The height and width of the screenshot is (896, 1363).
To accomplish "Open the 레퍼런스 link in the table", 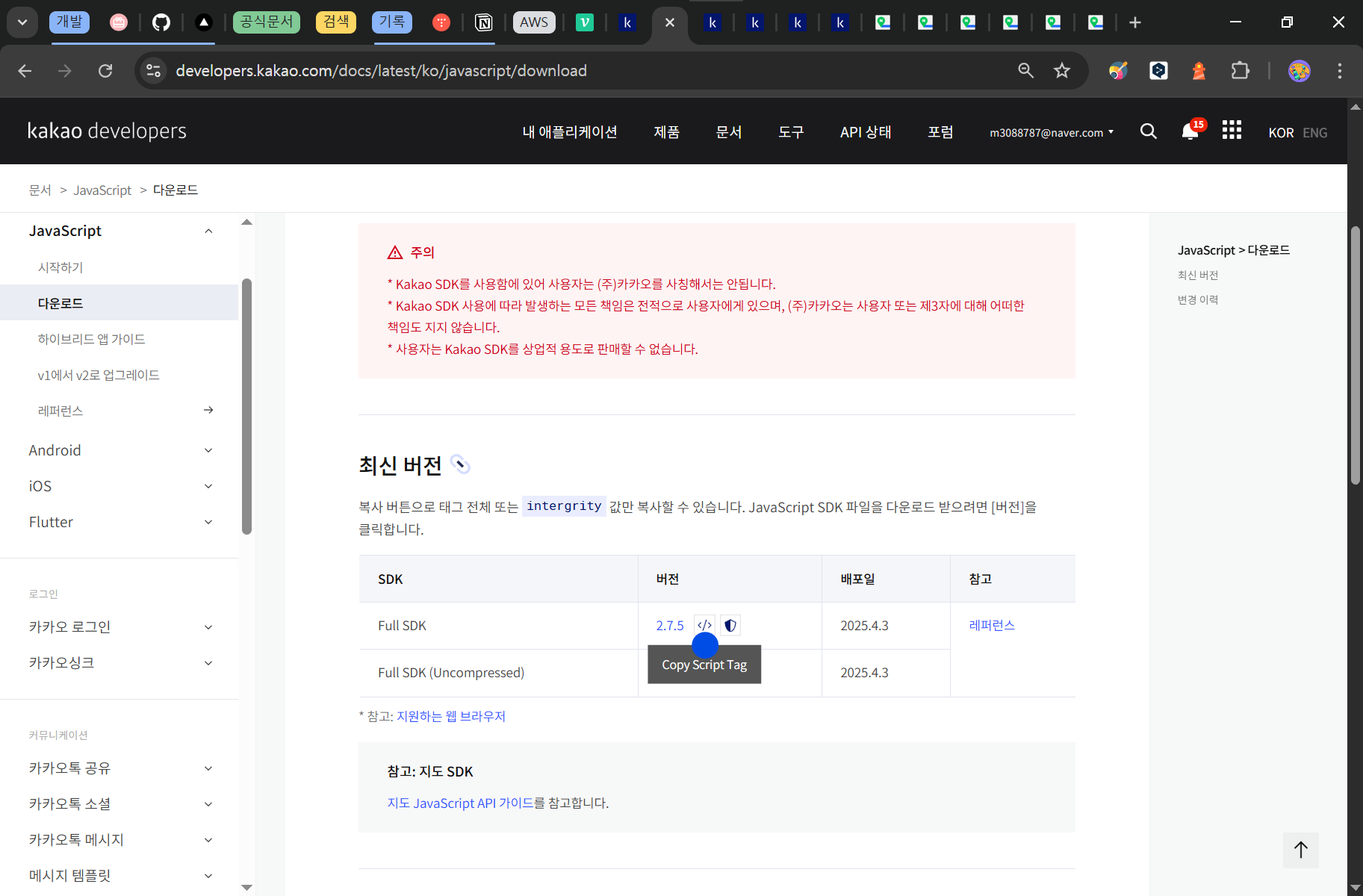I will point(992,625).
